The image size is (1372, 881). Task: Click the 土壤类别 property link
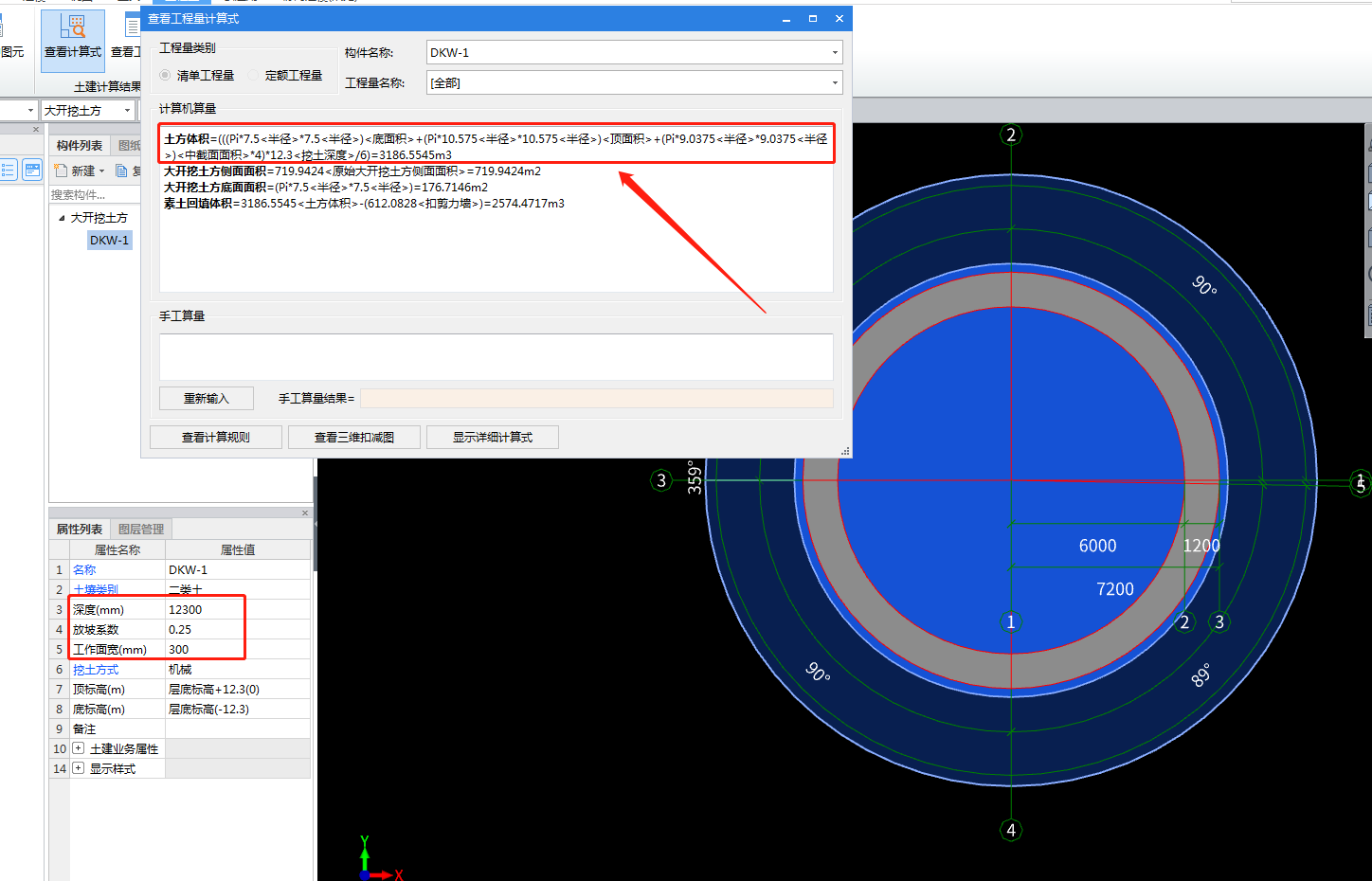point(96,589)
